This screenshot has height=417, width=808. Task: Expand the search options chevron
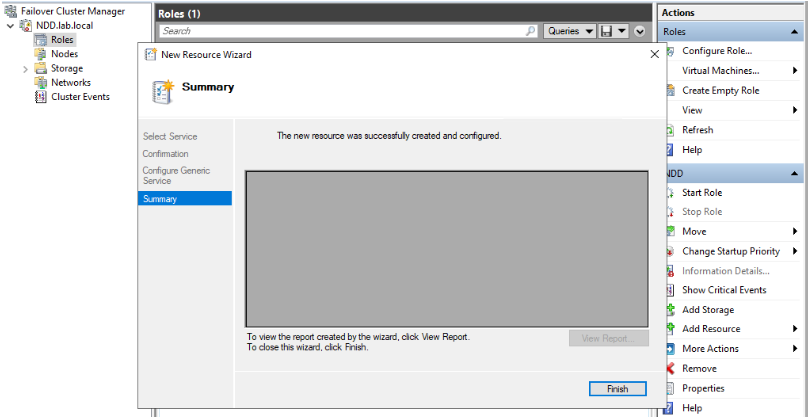click(639, 31)
